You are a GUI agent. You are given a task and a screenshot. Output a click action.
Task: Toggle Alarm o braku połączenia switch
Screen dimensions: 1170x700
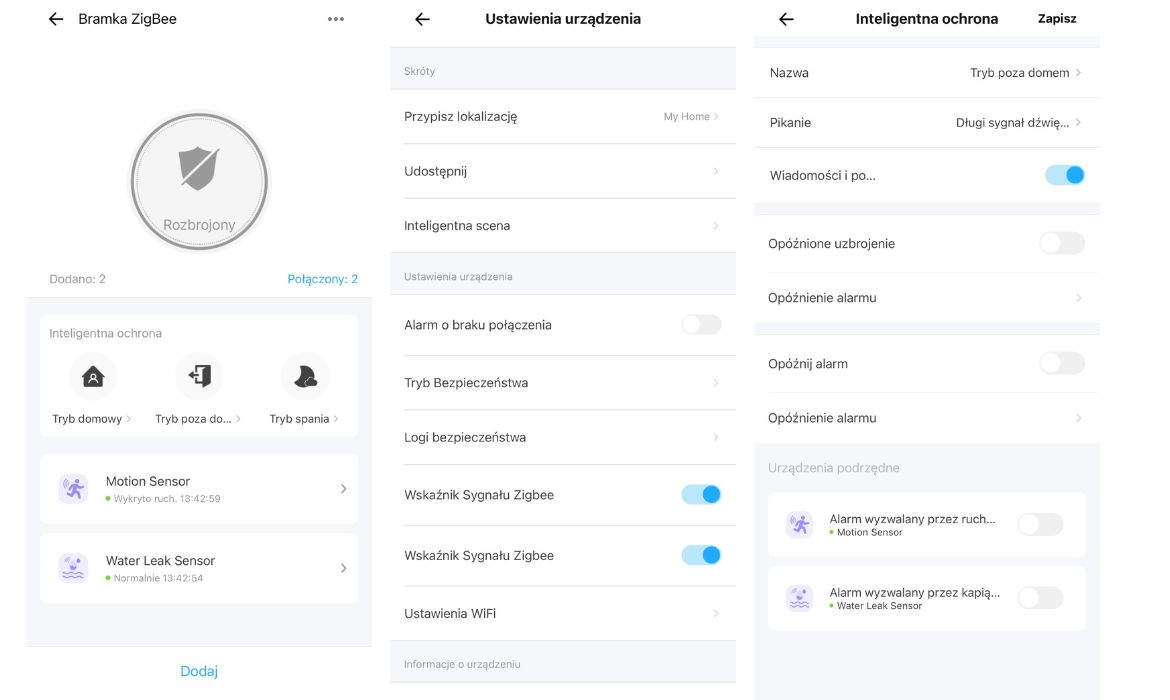click(x=700, y=324)
